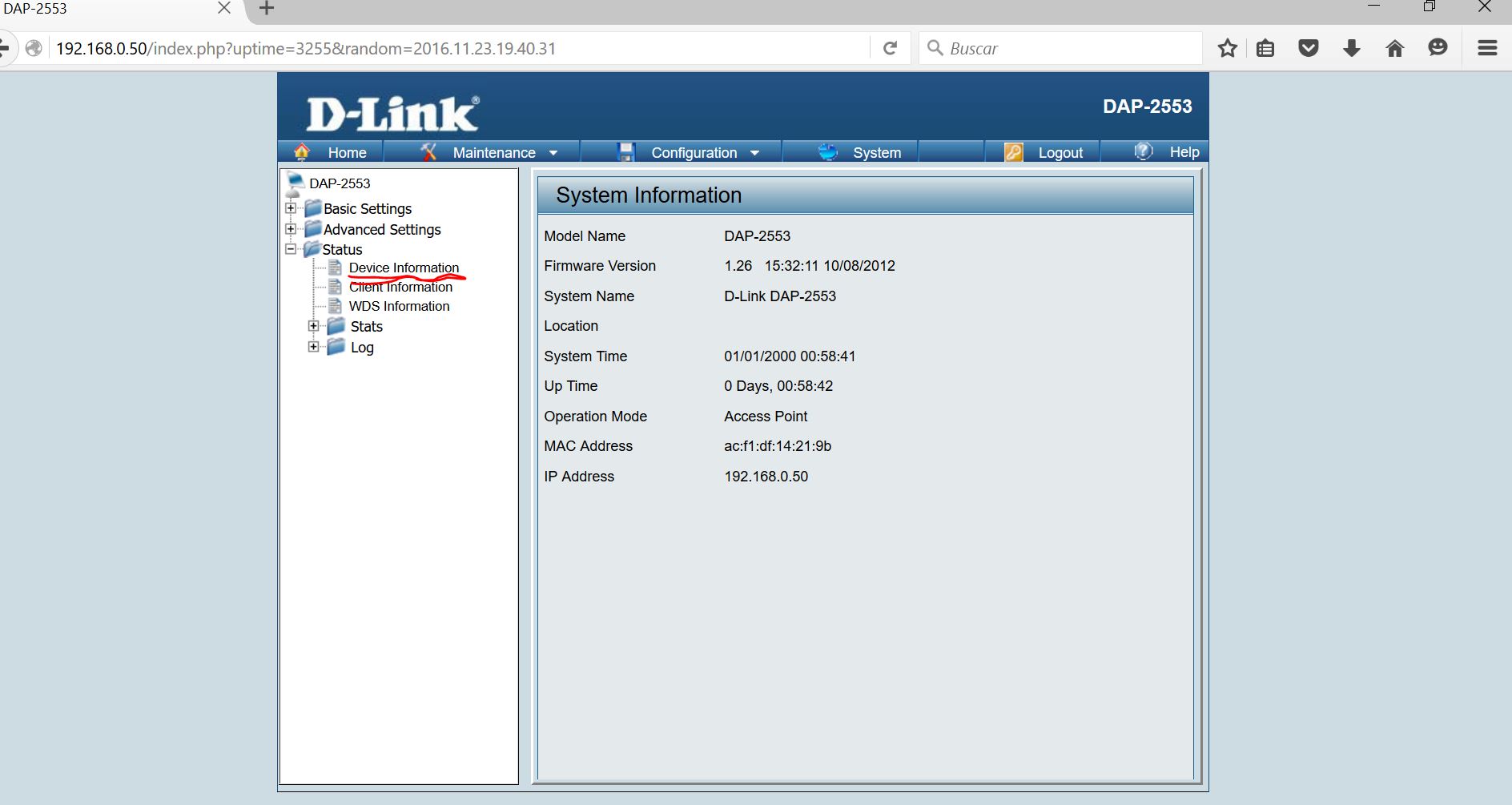
Task: Collapse the Status tree node
Action: (291, 249)
